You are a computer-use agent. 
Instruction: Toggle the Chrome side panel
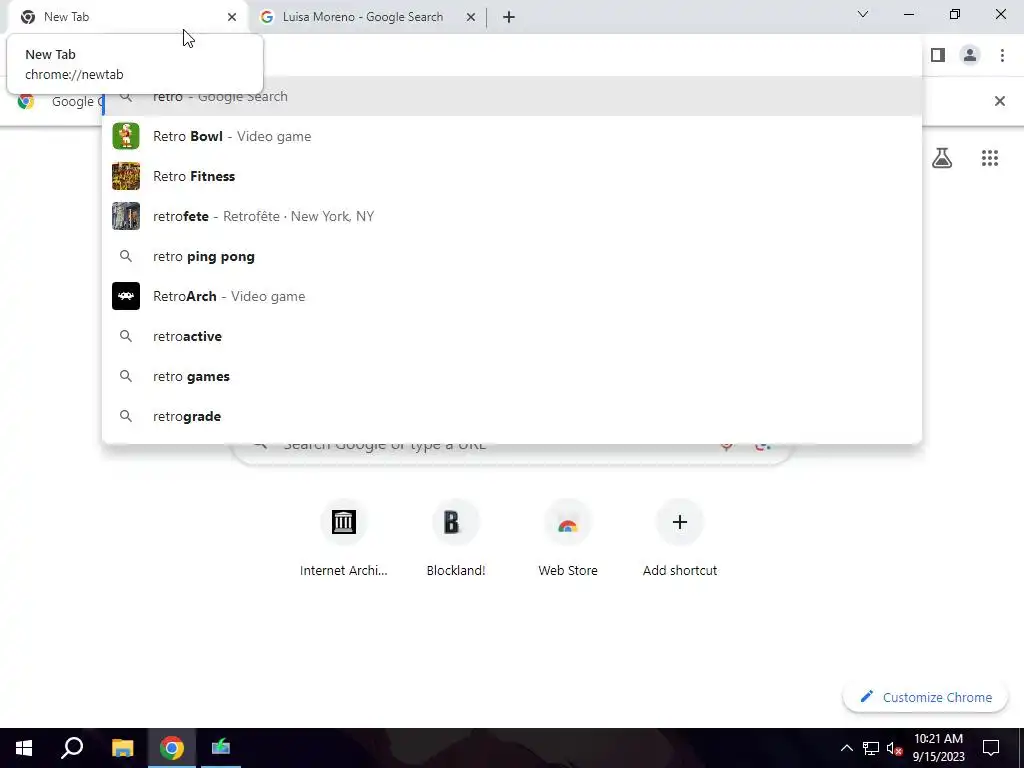[x=938, y=55]
